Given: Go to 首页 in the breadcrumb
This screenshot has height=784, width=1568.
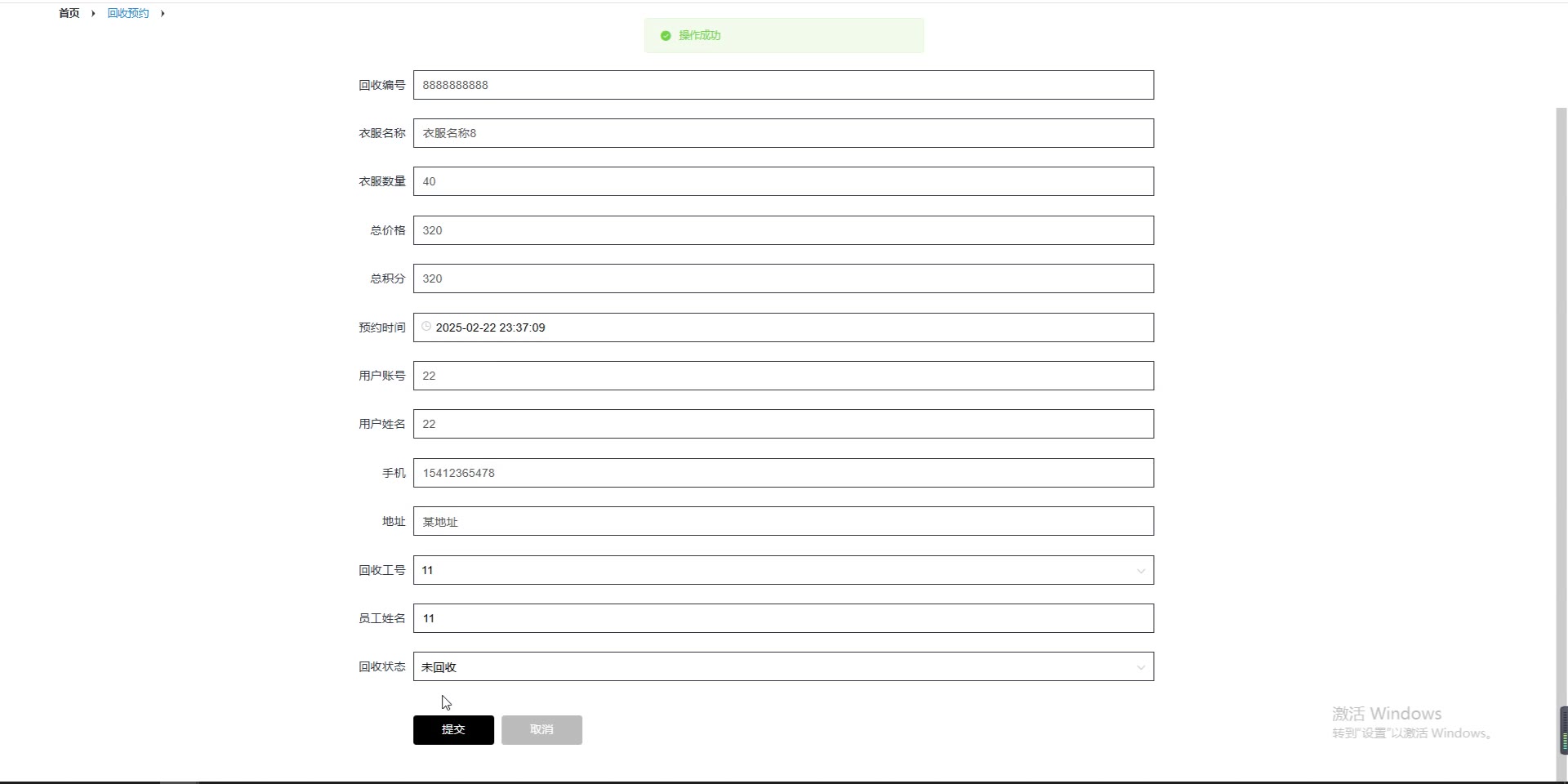Looking at the screenshot, I should coord(69,13).
